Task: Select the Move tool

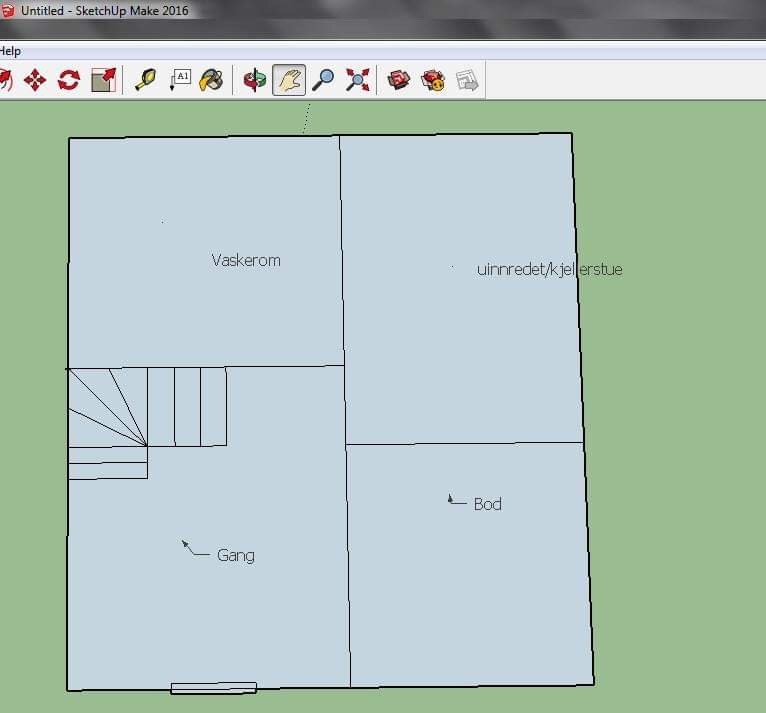Action: click(x=35, y=80)
